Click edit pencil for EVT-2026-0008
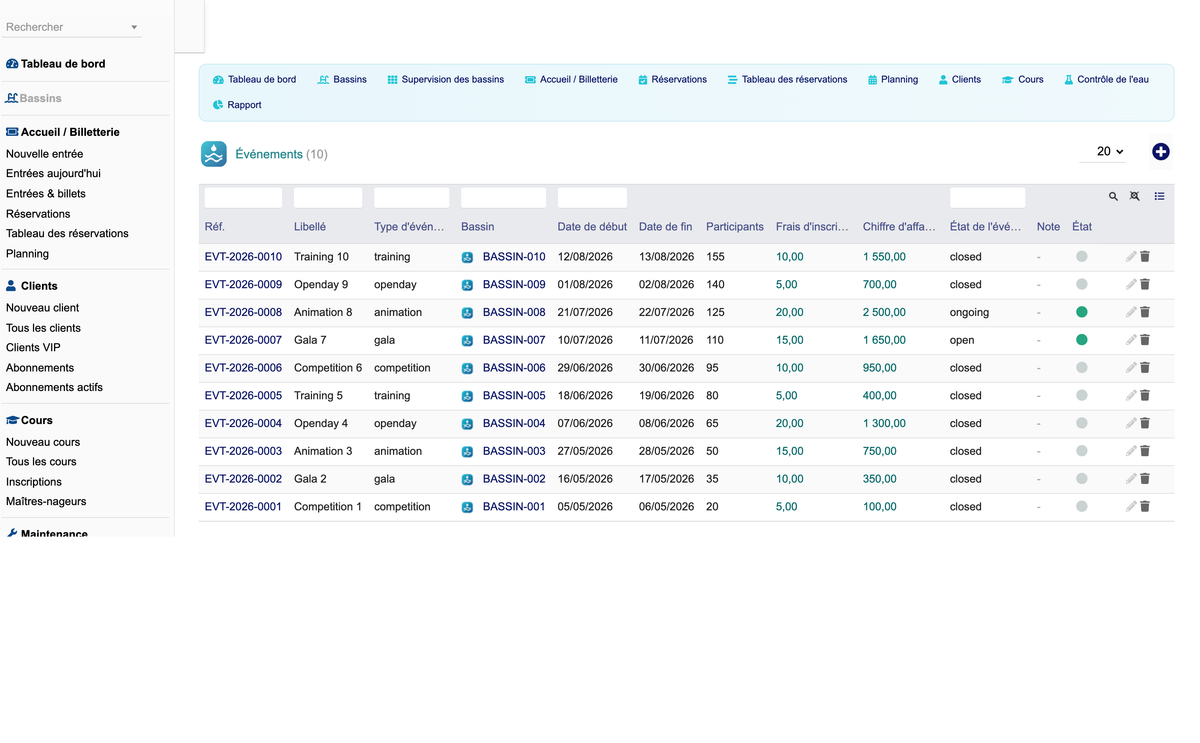This screenshot has width=1200, height=743. point(1131,313)
